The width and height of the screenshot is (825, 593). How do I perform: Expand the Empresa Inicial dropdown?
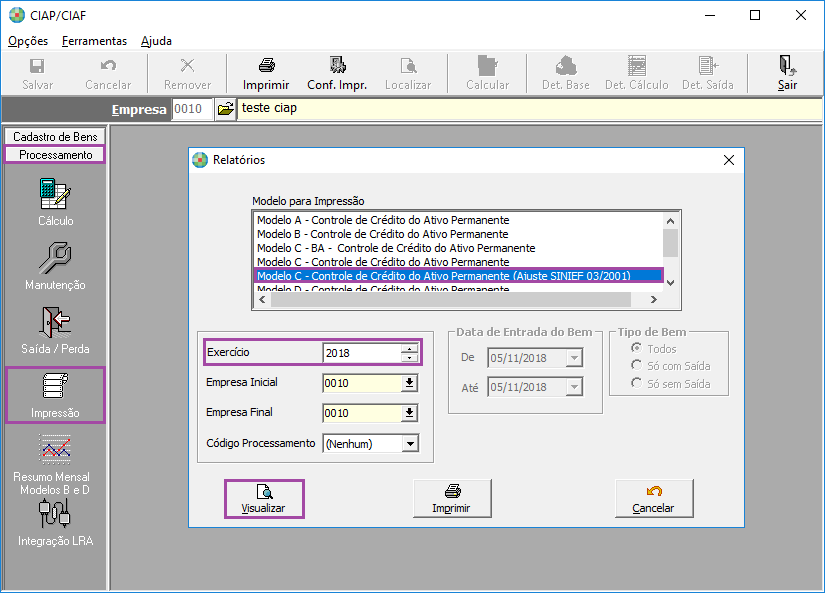pyautogui.click(x=409, y=383)
